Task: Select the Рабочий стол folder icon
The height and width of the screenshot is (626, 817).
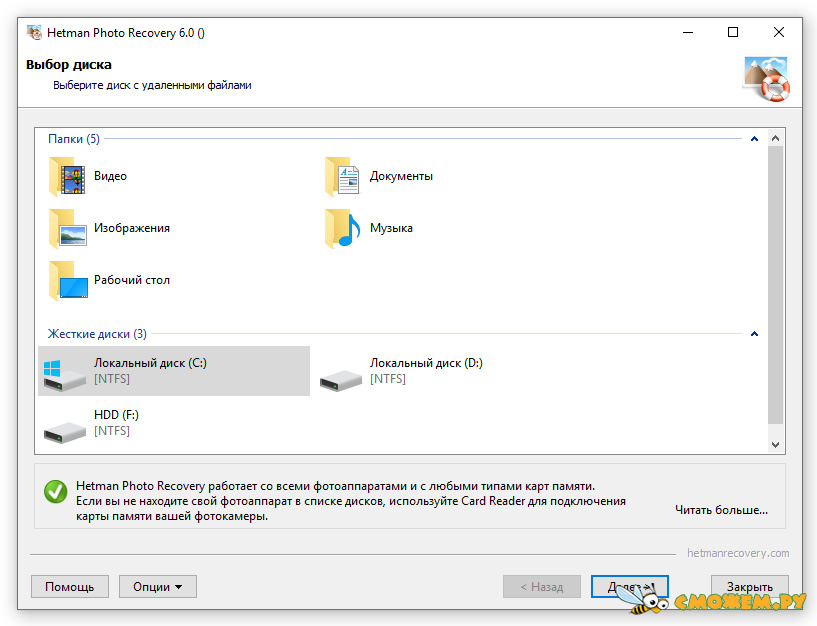Action: coord(68,281)
